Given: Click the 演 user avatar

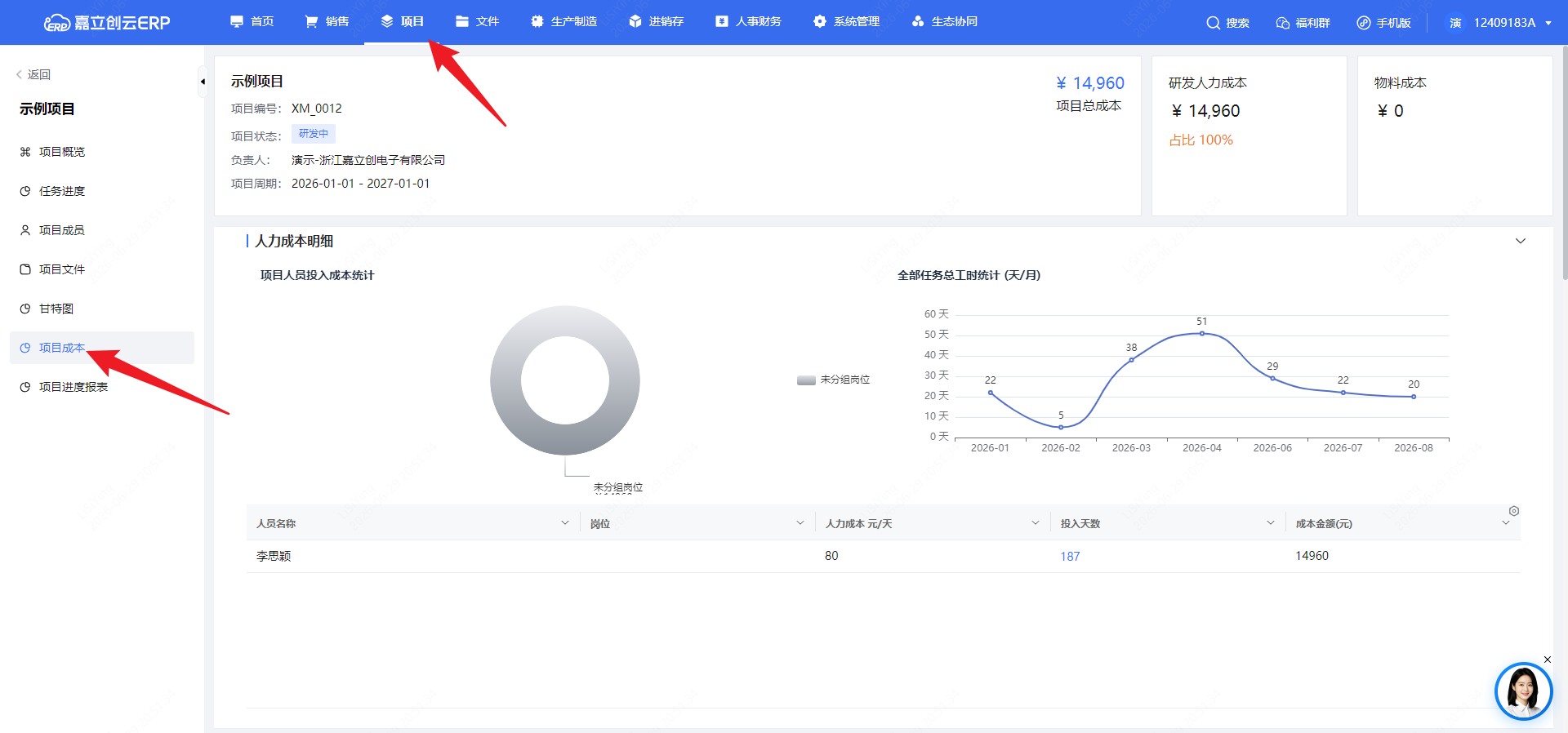Looking at the screenshot, I should click(x=1455, y=23).
